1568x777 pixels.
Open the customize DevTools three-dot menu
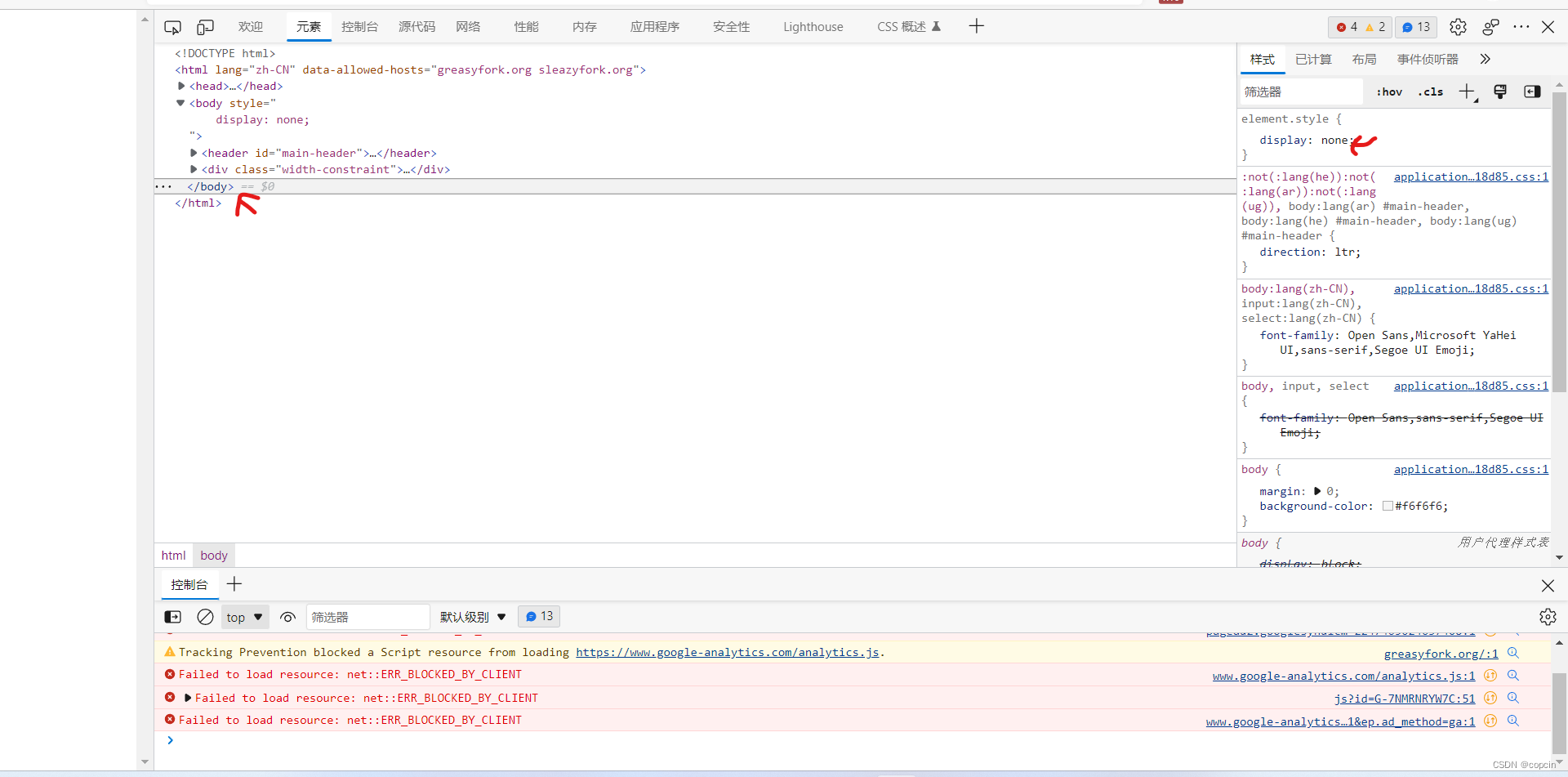[1521, 27]
